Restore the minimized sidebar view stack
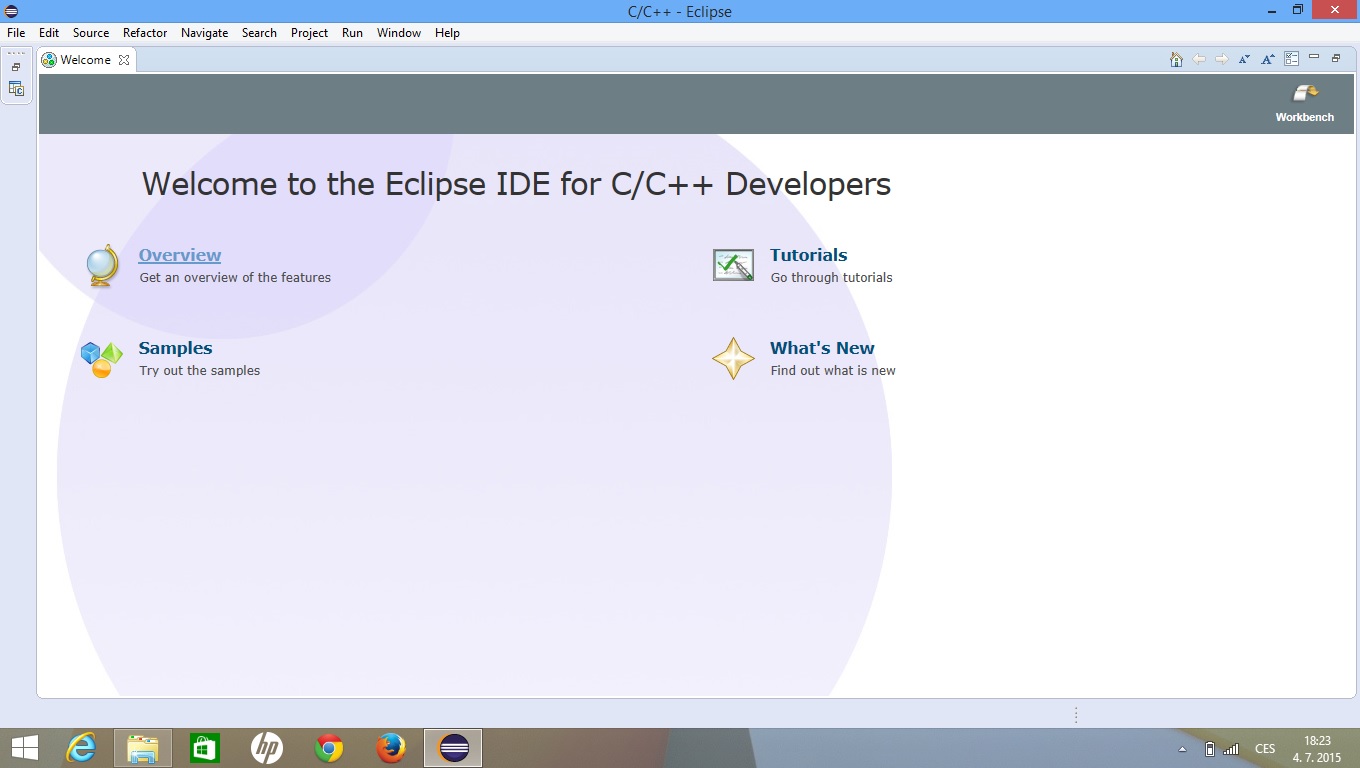Viewport: 1360px width, 768px height. click(x=16, y=67)
